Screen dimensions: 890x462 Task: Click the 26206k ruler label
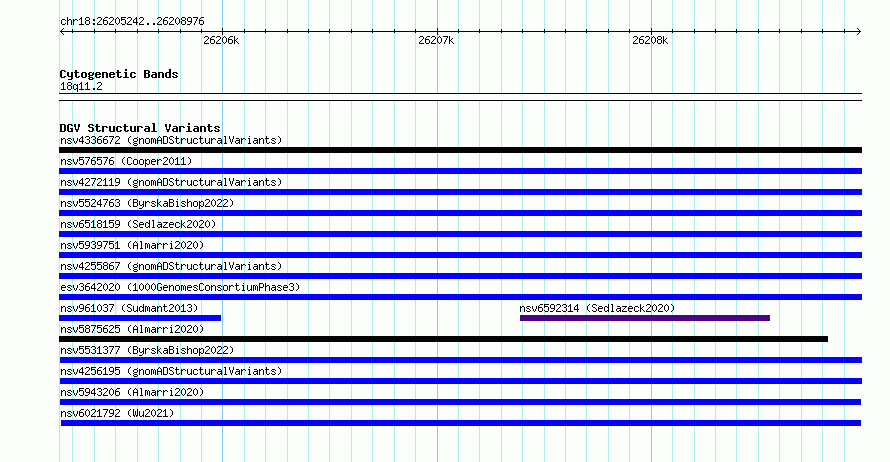[221, 40]
